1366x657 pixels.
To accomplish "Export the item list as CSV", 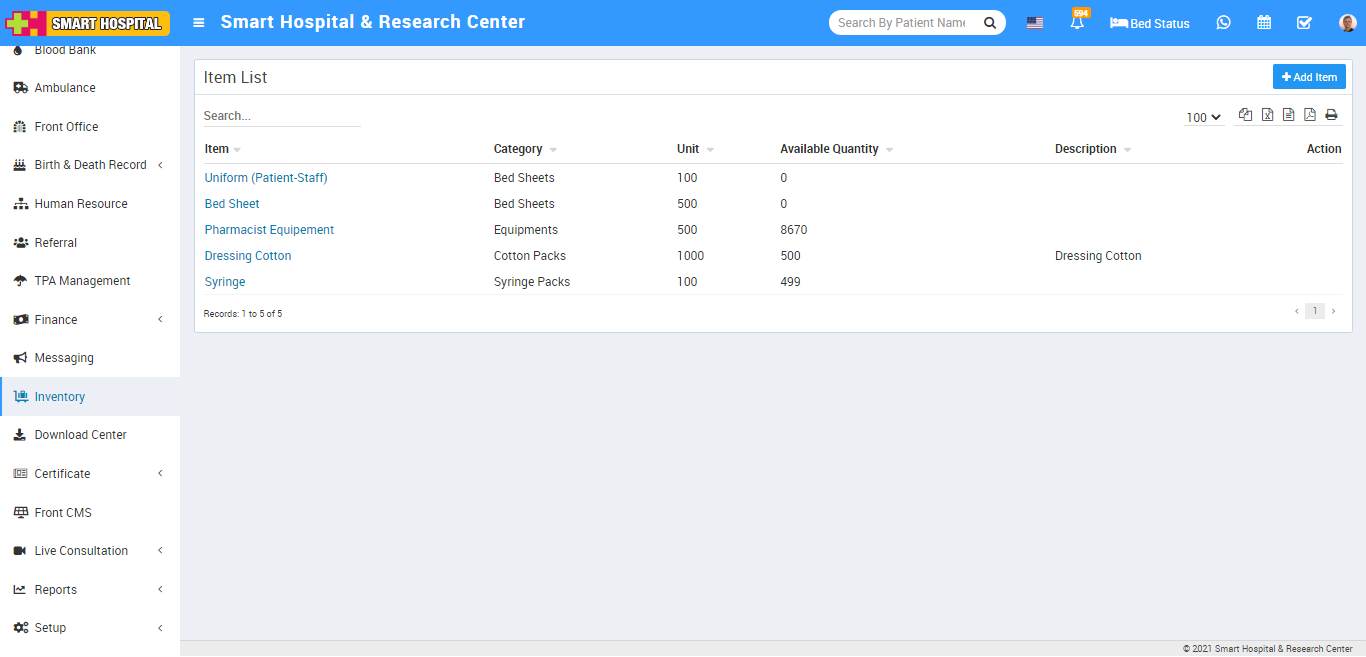I will [x=1288, y=115].
